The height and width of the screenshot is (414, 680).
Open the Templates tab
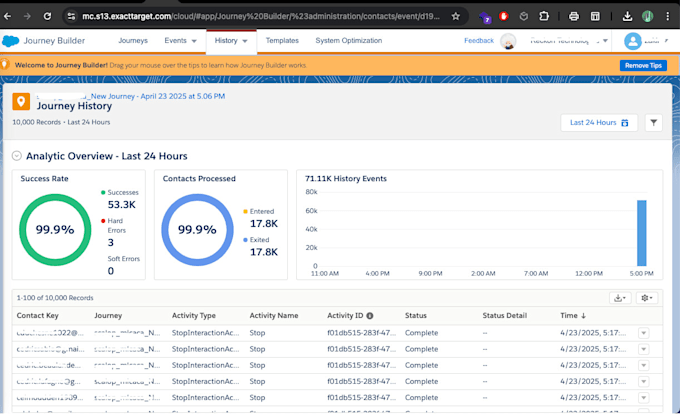coord(282,40)
